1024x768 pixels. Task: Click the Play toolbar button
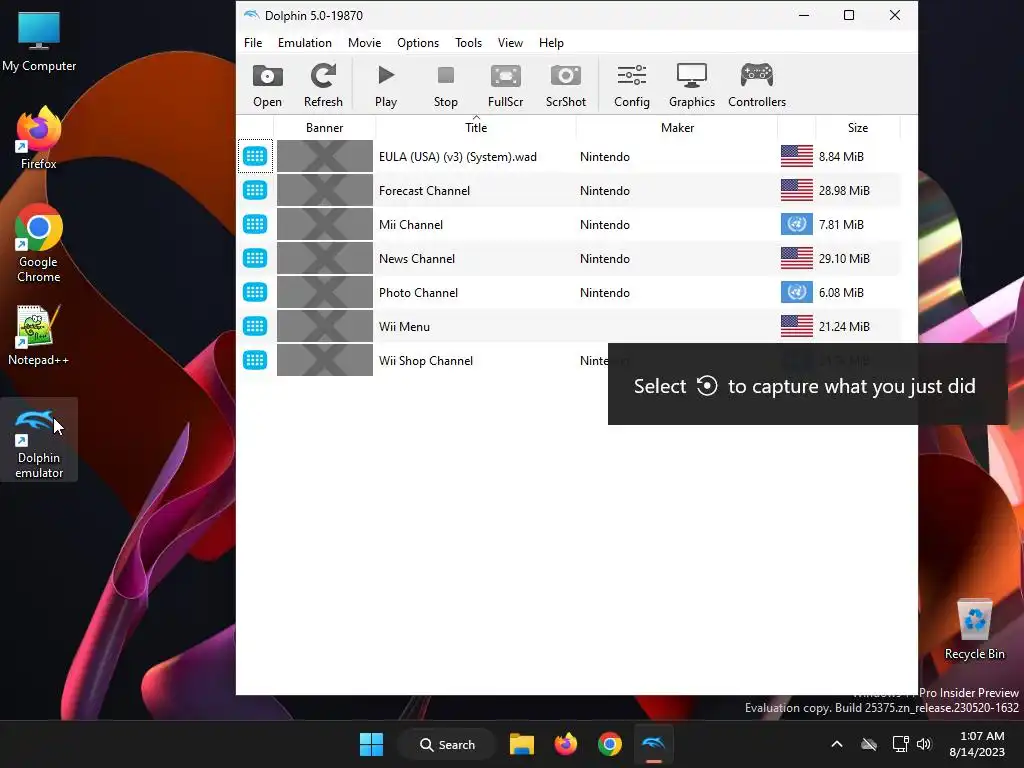(x=385, y=86)
